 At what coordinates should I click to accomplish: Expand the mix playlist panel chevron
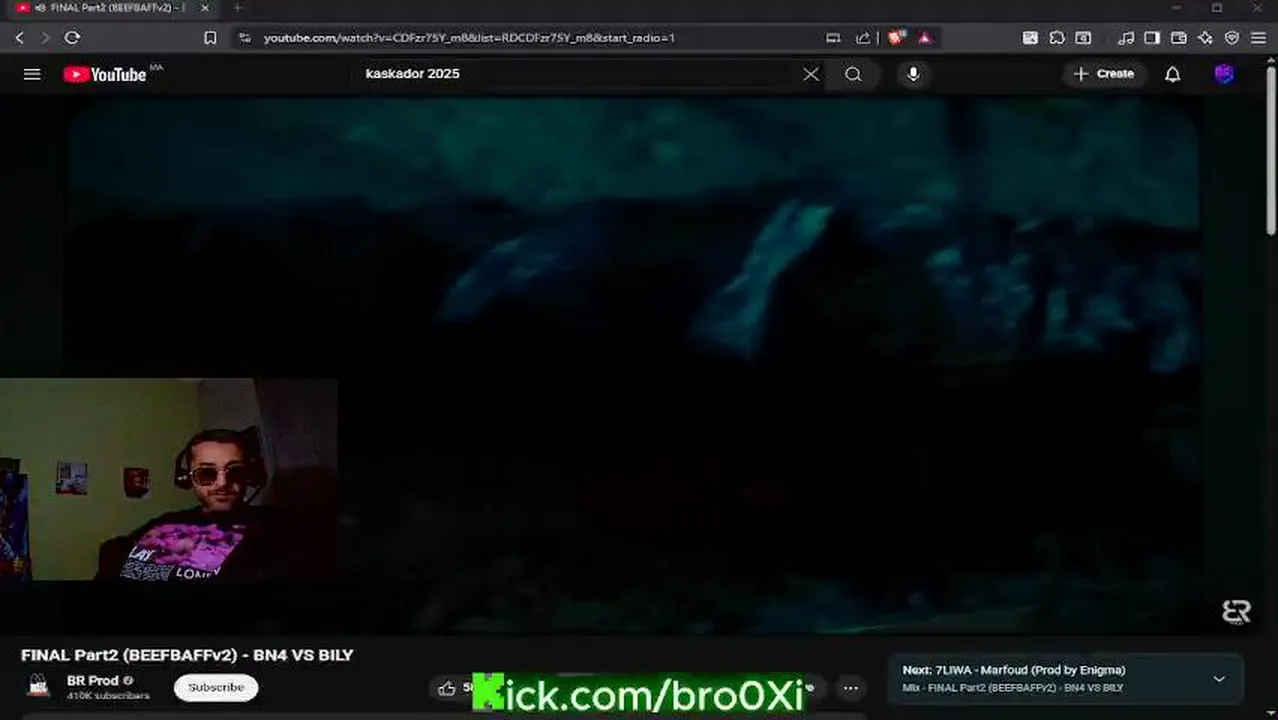(1219, 679)
